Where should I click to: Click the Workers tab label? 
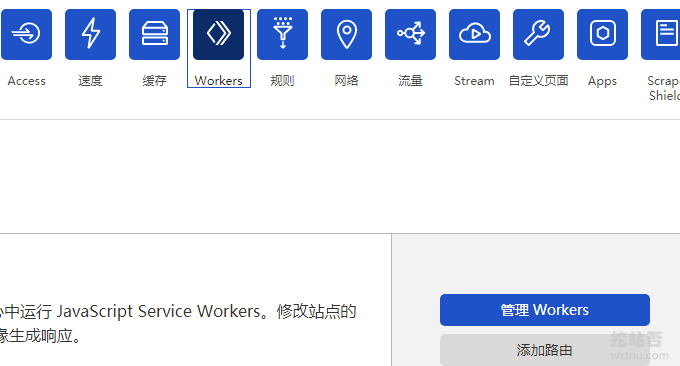click(219, 81)
